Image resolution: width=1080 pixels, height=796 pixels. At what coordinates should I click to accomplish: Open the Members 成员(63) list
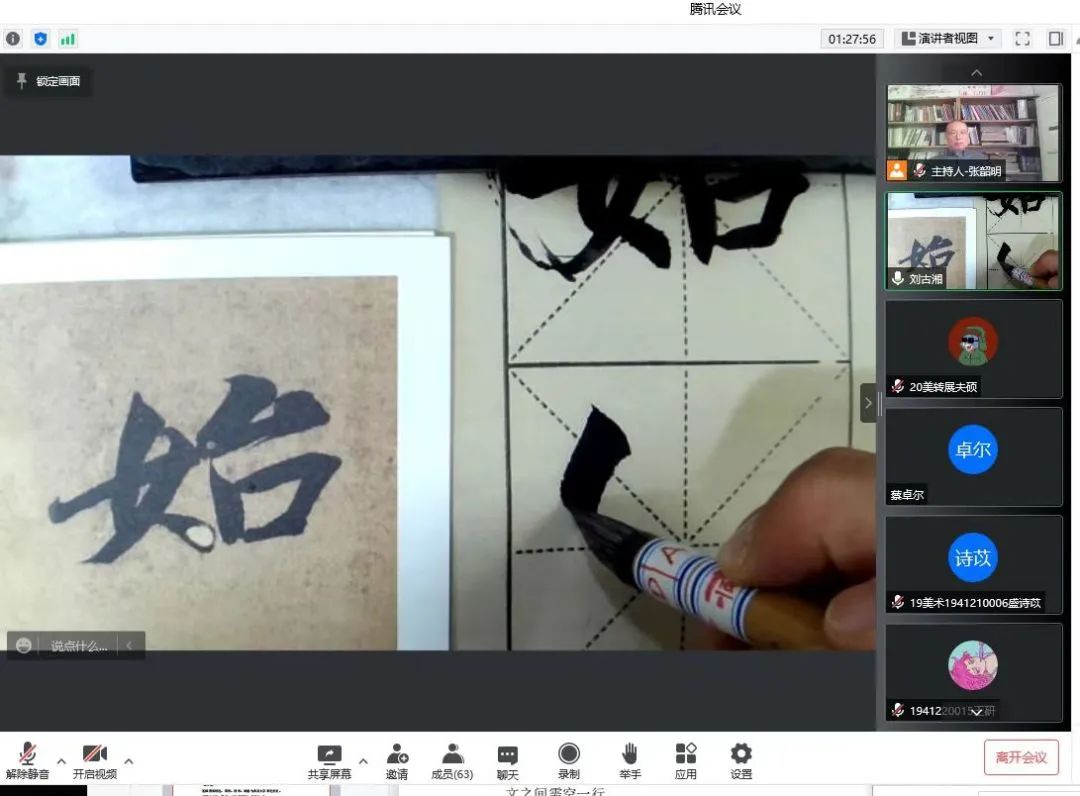coord(452,761)
